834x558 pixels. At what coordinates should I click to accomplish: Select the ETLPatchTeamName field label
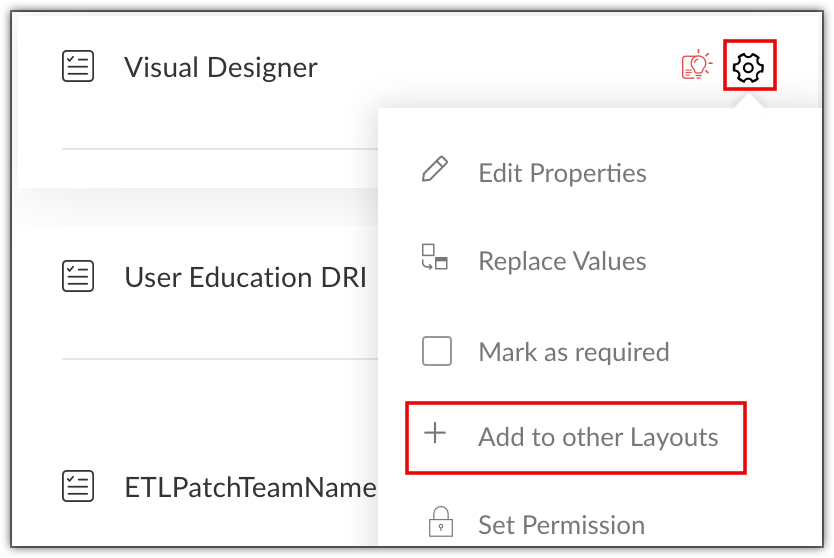coord(250,487)
